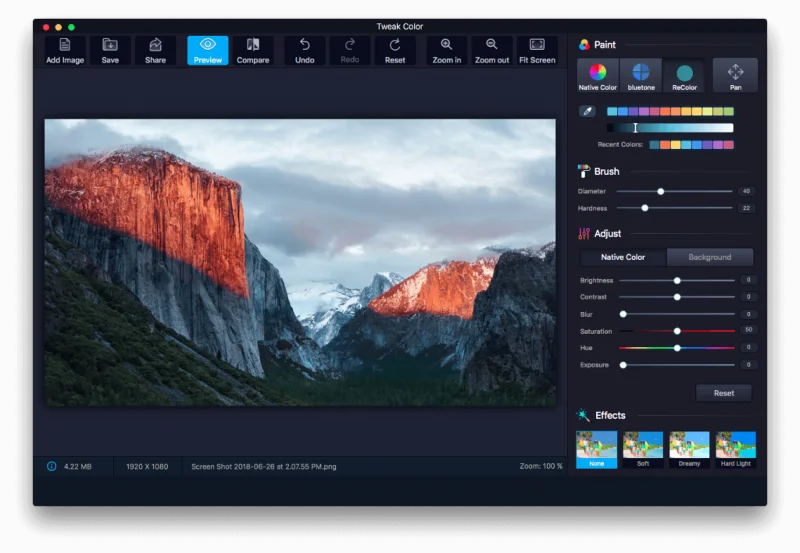Click the color shade gradient bar
Viewport: 800px width, 553px height.
670,128
